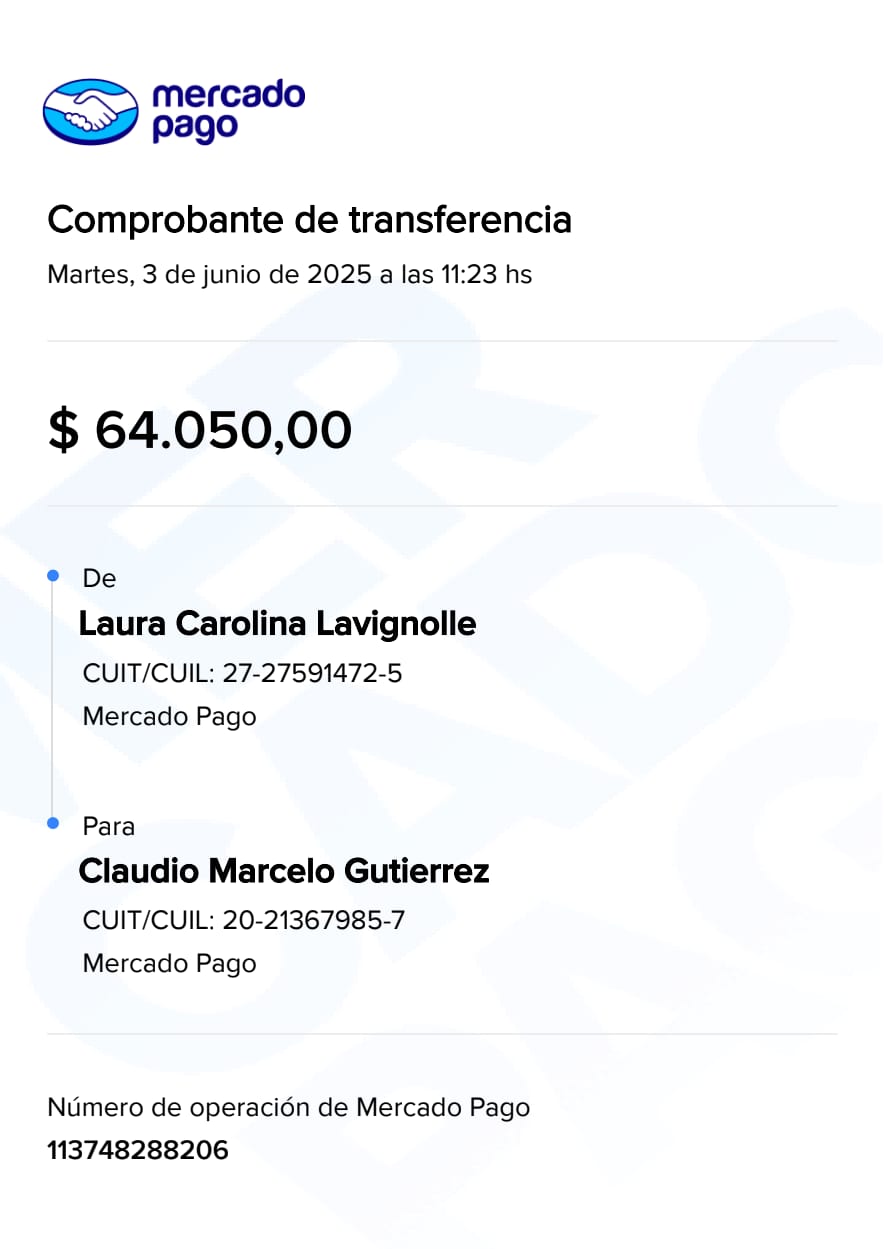Click the $ 64.050,00 amount
884x1249 pixels.
click(200, 430)
